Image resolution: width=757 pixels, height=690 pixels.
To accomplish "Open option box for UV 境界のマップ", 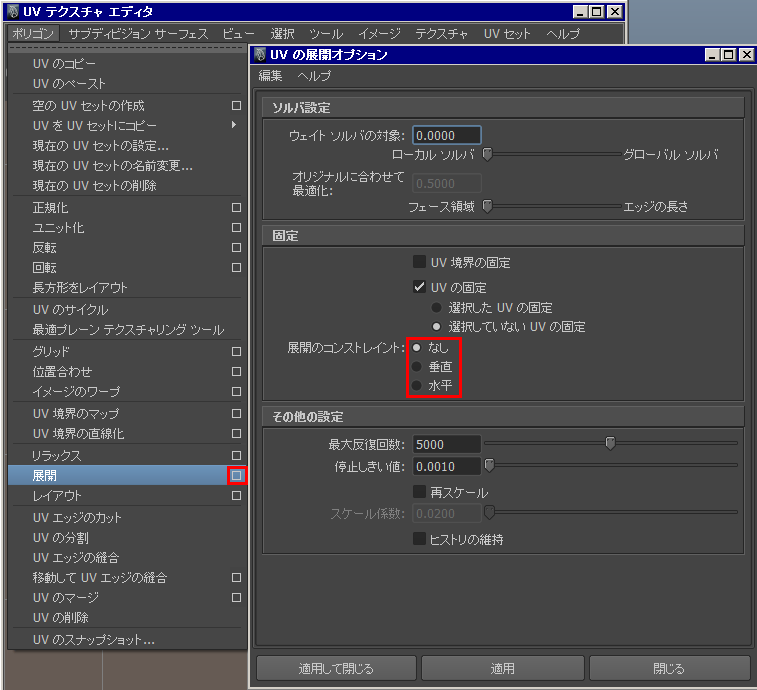I will pos(236,414).
